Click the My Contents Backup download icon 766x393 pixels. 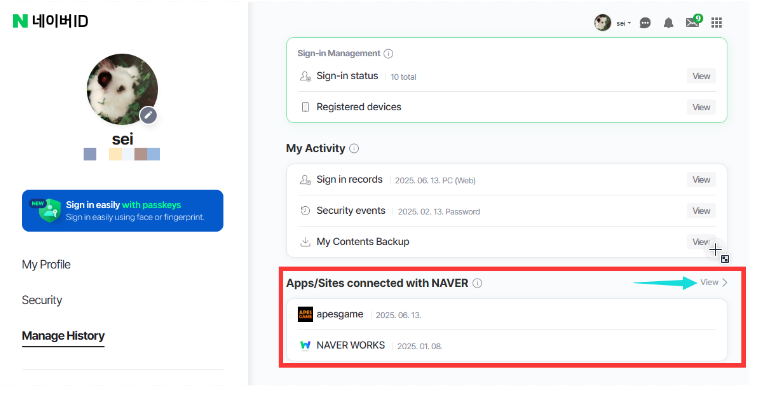[305, 241]
